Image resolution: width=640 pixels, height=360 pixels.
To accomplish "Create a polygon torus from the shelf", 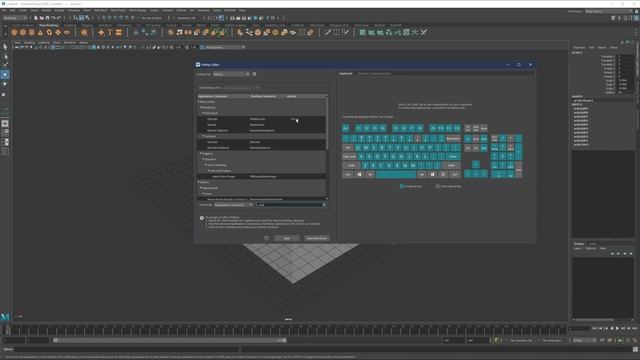I will (49, 32).
